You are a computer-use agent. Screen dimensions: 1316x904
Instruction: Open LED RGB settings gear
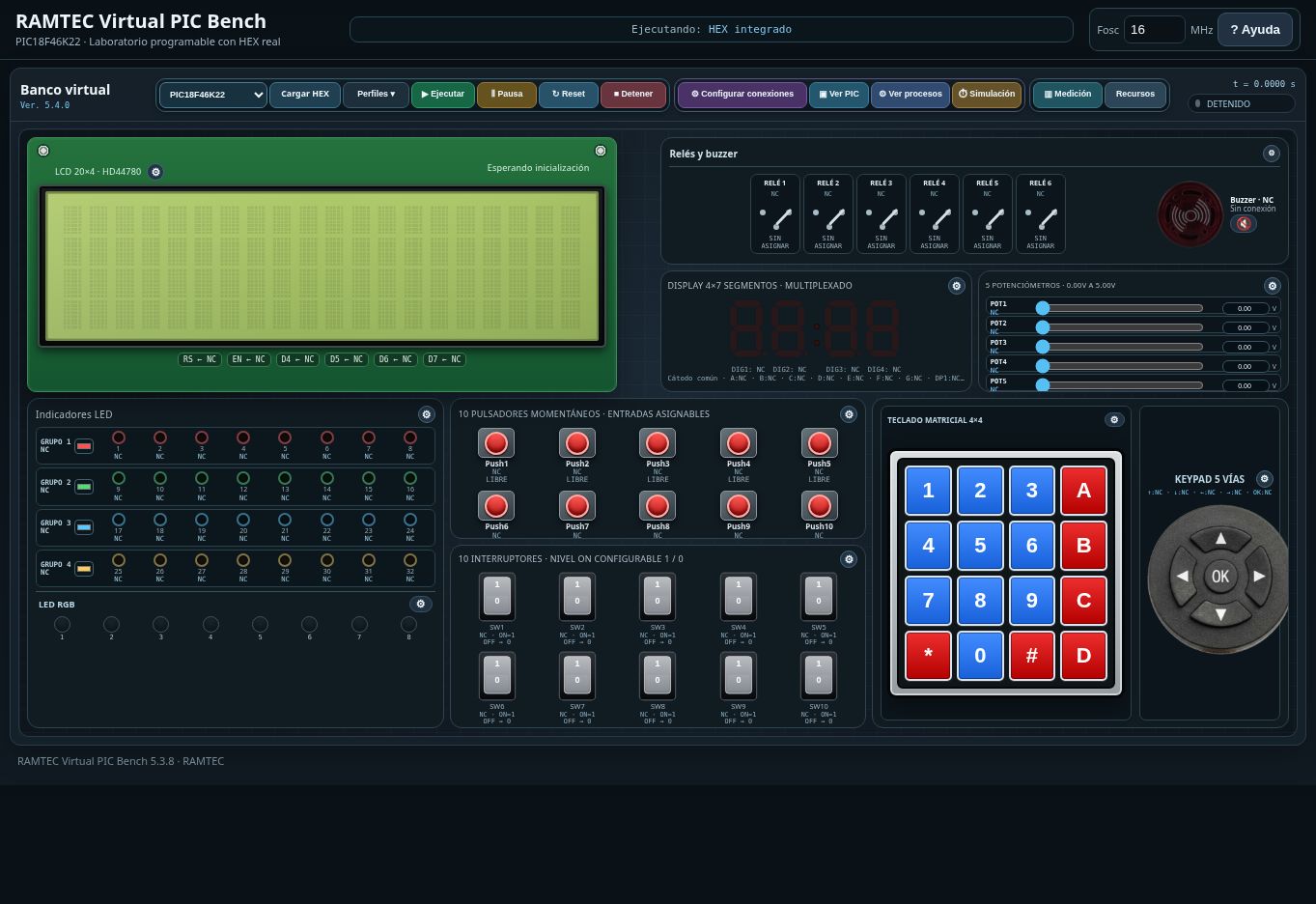(x=420, y=604)
